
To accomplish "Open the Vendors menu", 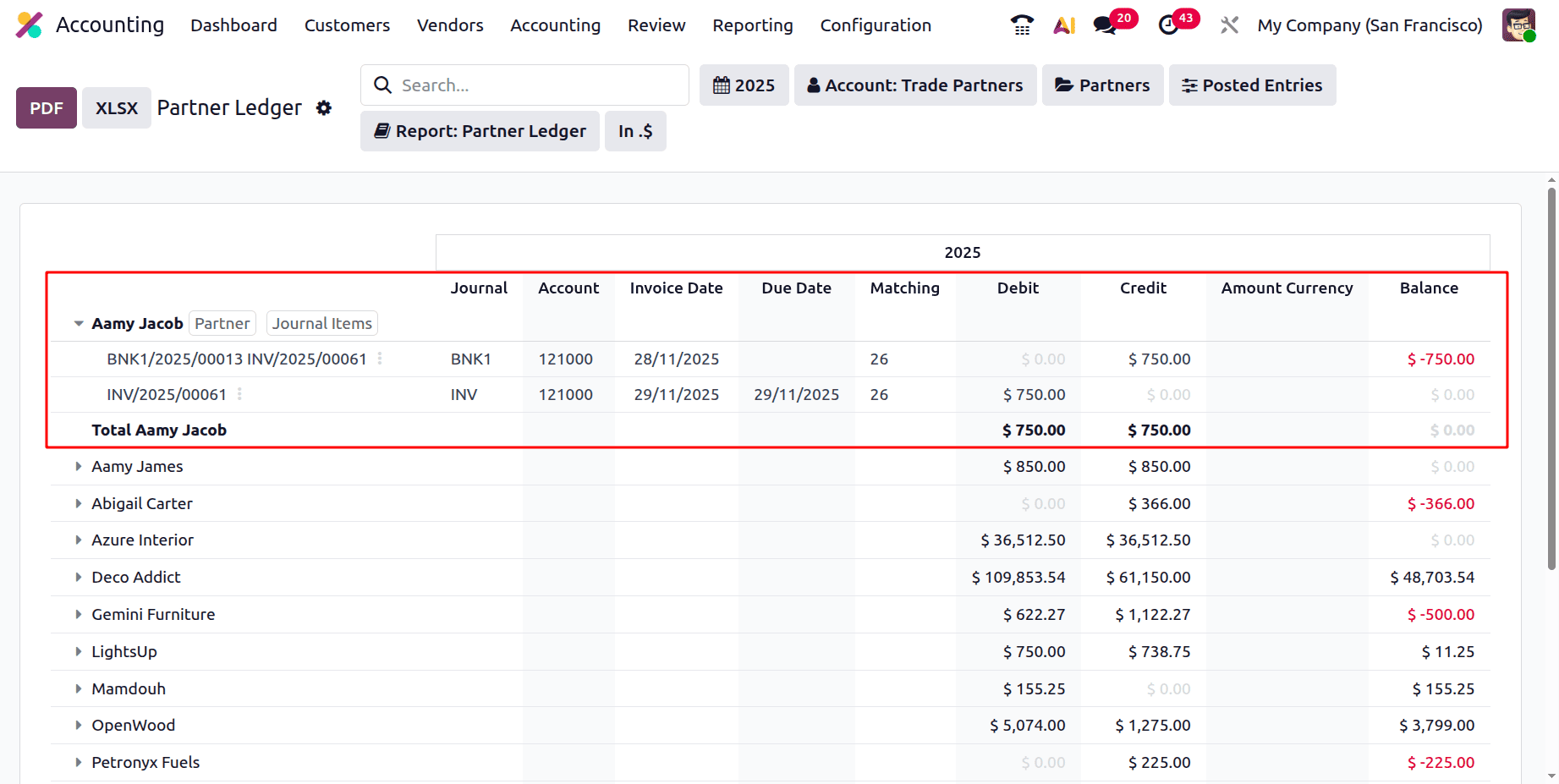I will coord(450,25).
